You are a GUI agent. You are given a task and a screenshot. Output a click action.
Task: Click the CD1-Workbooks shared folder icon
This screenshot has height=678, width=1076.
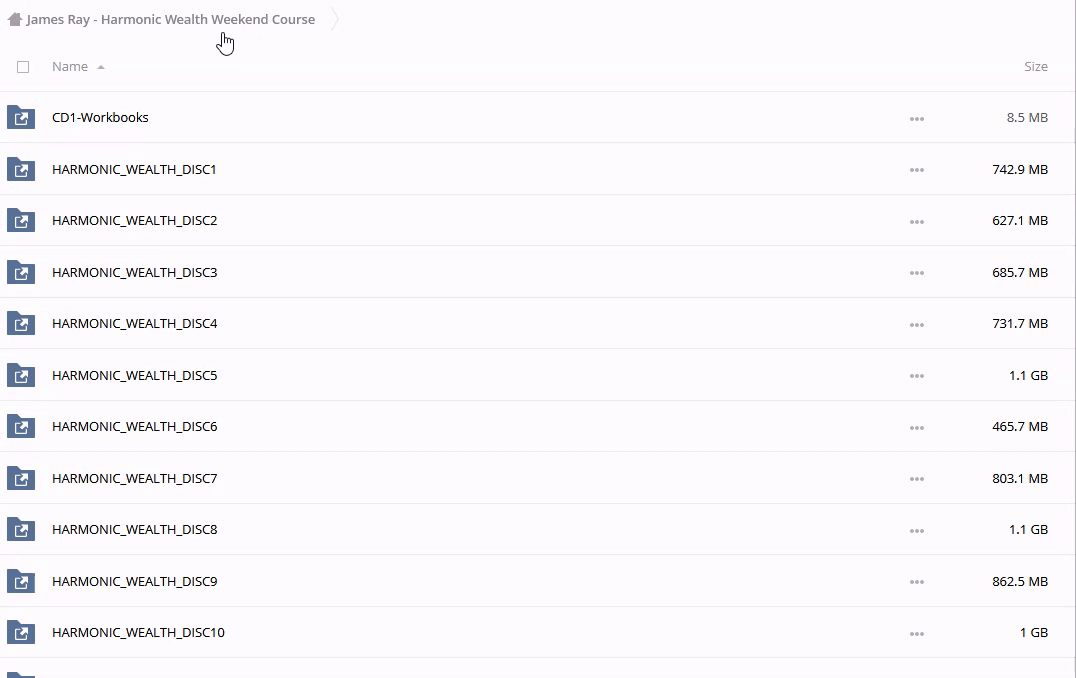21,118
